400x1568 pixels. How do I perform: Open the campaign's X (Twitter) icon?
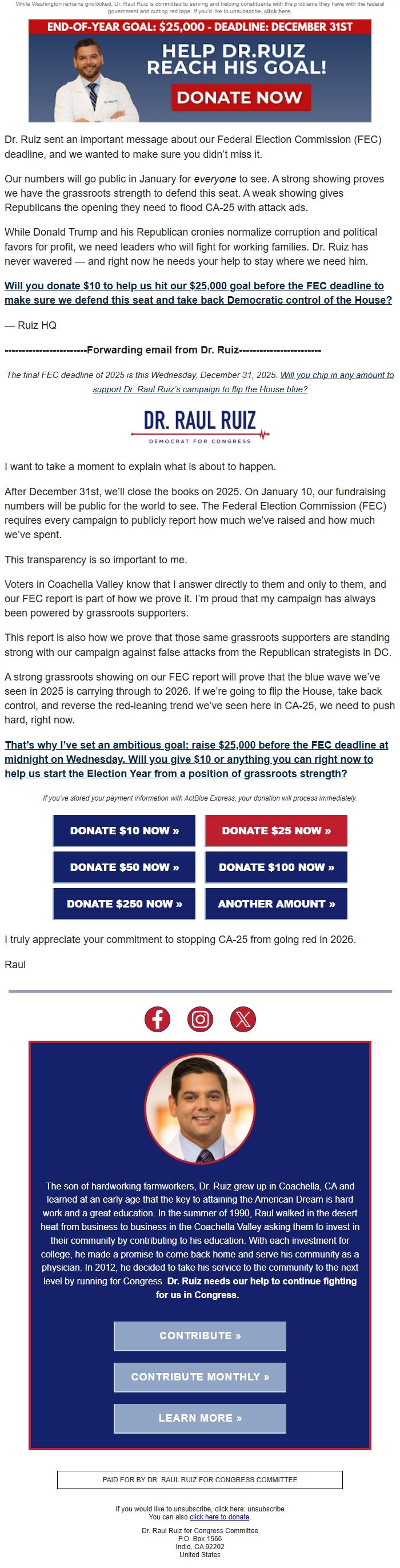click(x=242, y=1018)
